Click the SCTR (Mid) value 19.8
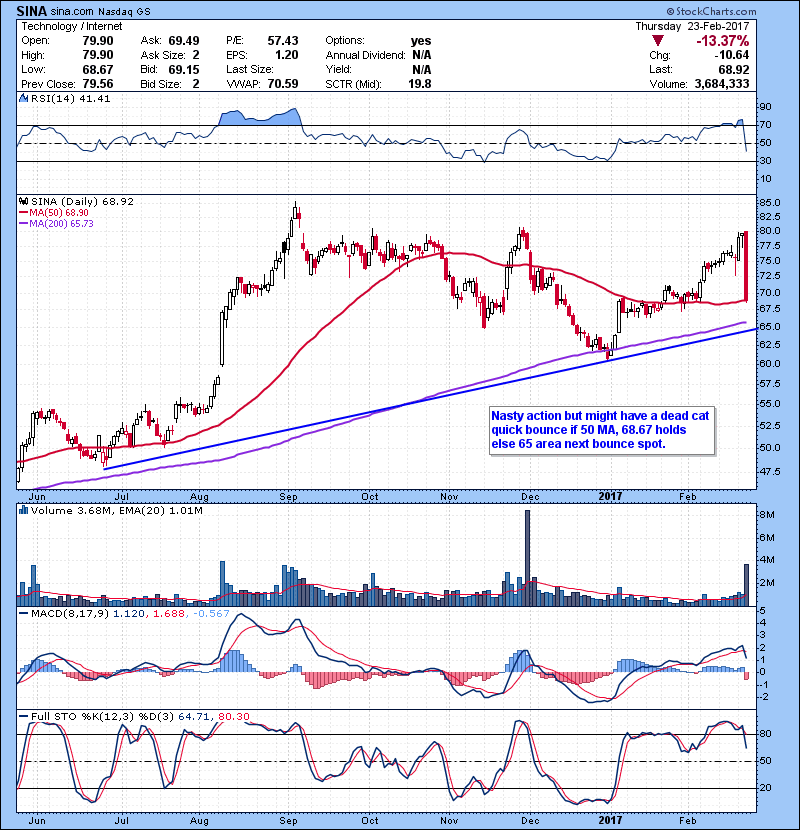Screen dimensions: 800x830 point(420,84)
